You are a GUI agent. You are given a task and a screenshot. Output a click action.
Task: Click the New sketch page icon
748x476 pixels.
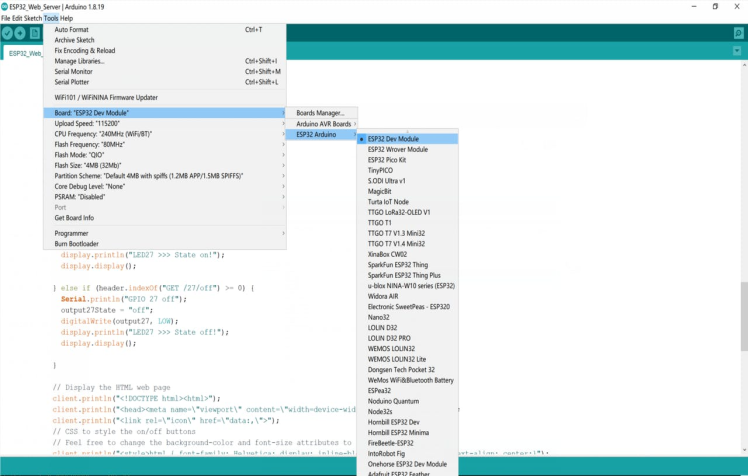(x=35, y=33)
